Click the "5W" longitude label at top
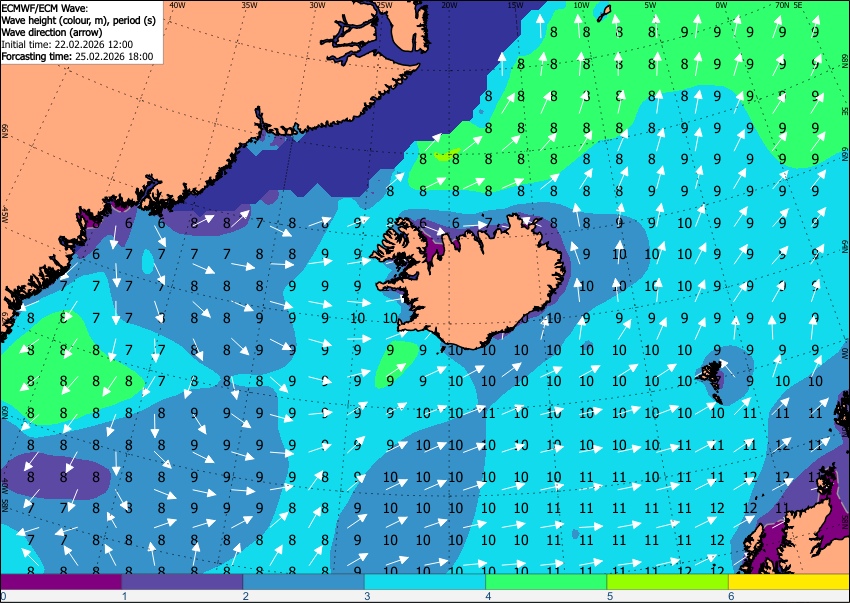 [x=651, y=5]
